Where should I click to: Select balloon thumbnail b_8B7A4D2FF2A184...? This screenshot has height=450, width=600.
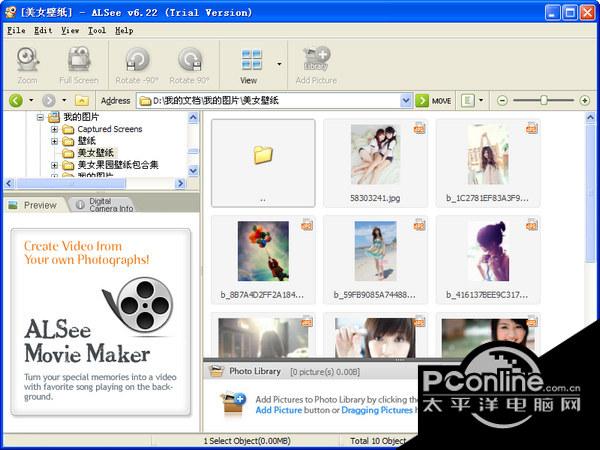click(263, 260)
